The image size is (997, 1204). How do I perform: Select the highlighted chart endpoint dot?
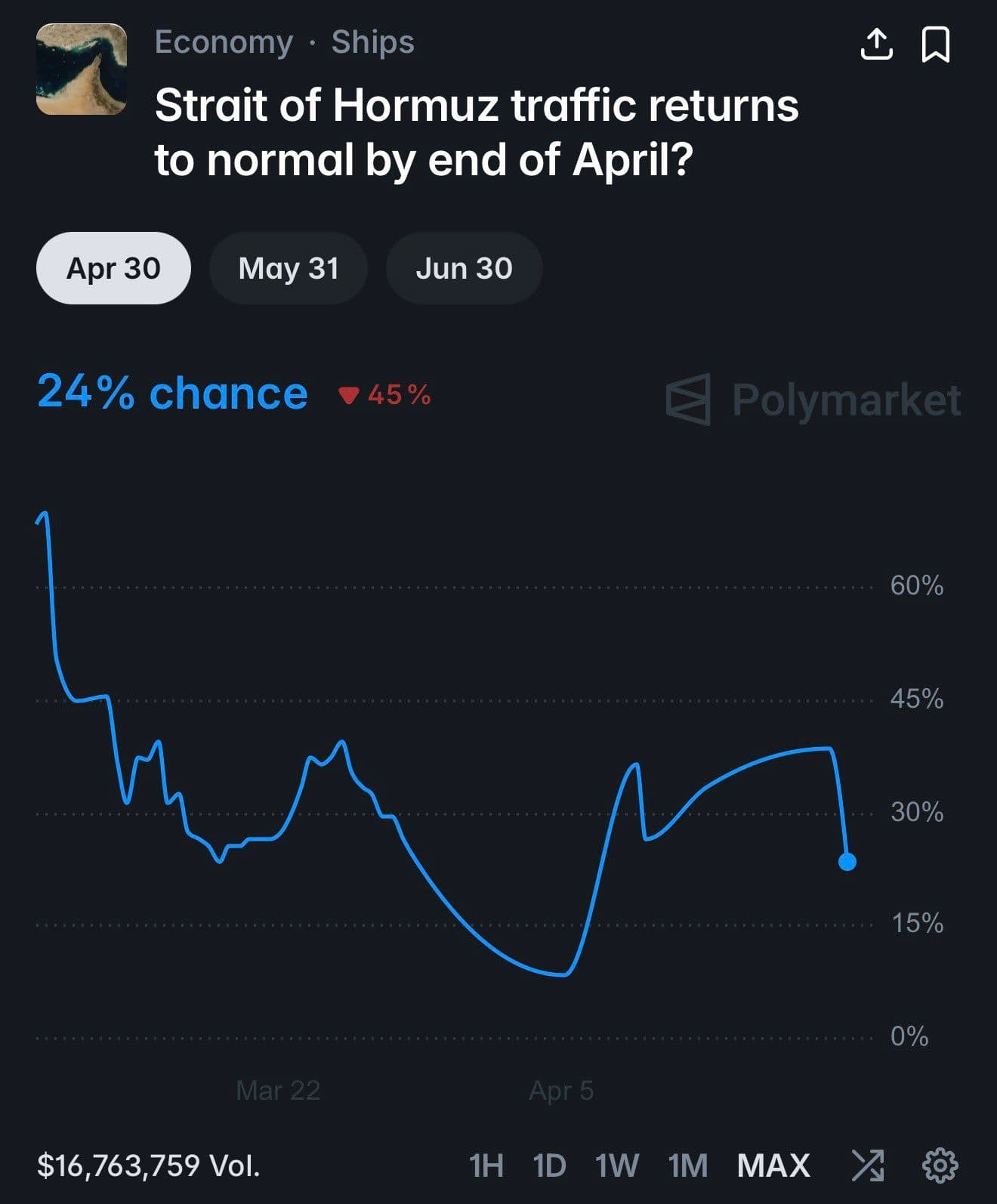tap(847, 861)
